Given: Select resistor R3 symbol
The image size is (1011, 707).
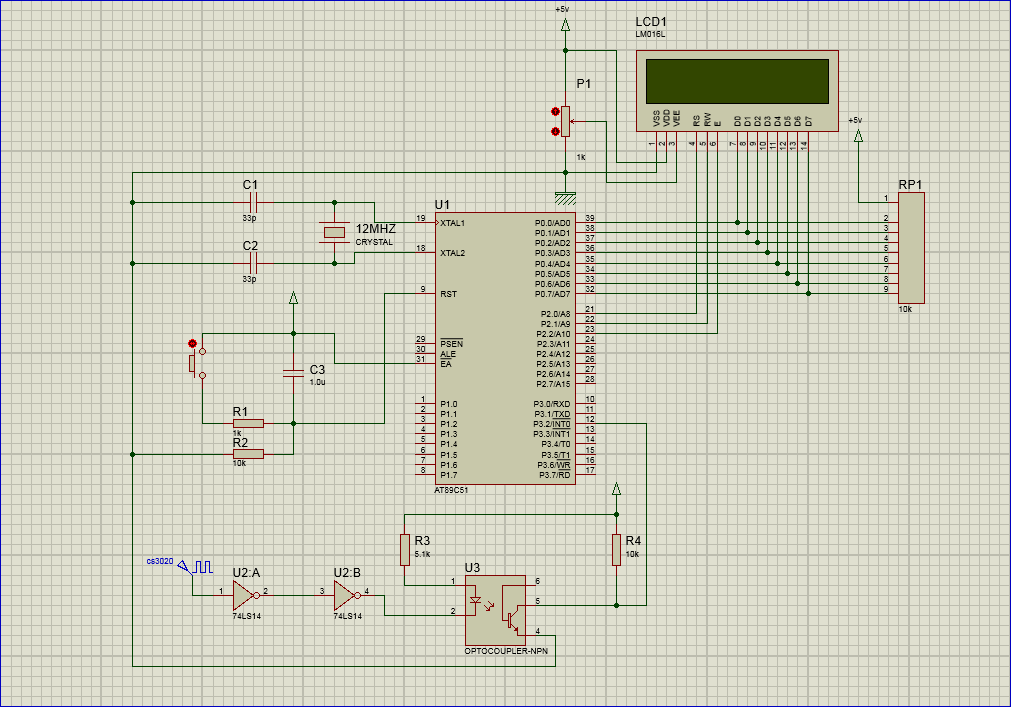Looking at the screenshot, I should [x=404, y=550].
